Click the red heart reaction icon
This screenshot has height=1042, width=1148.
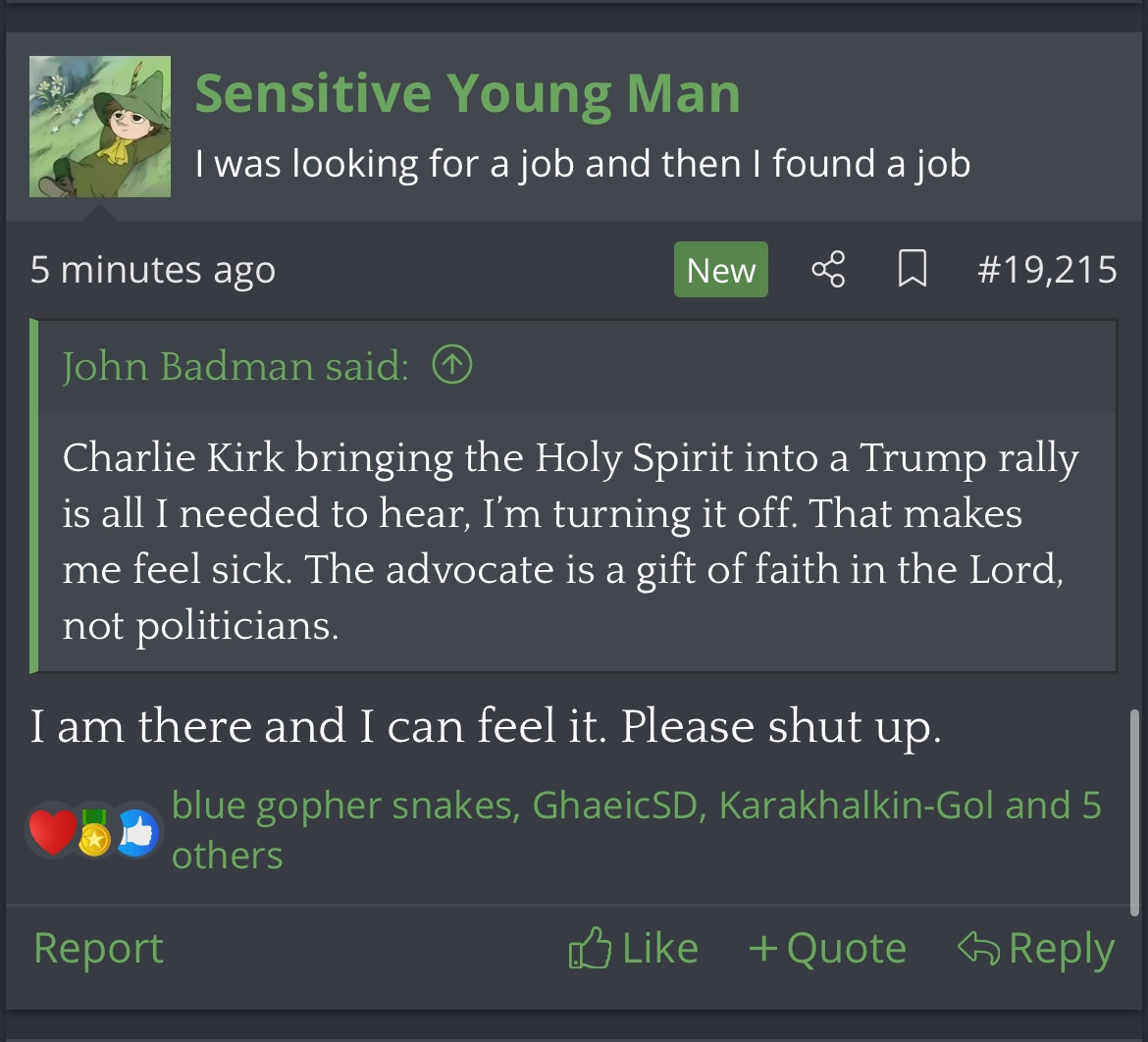click(x=52, y=832)
